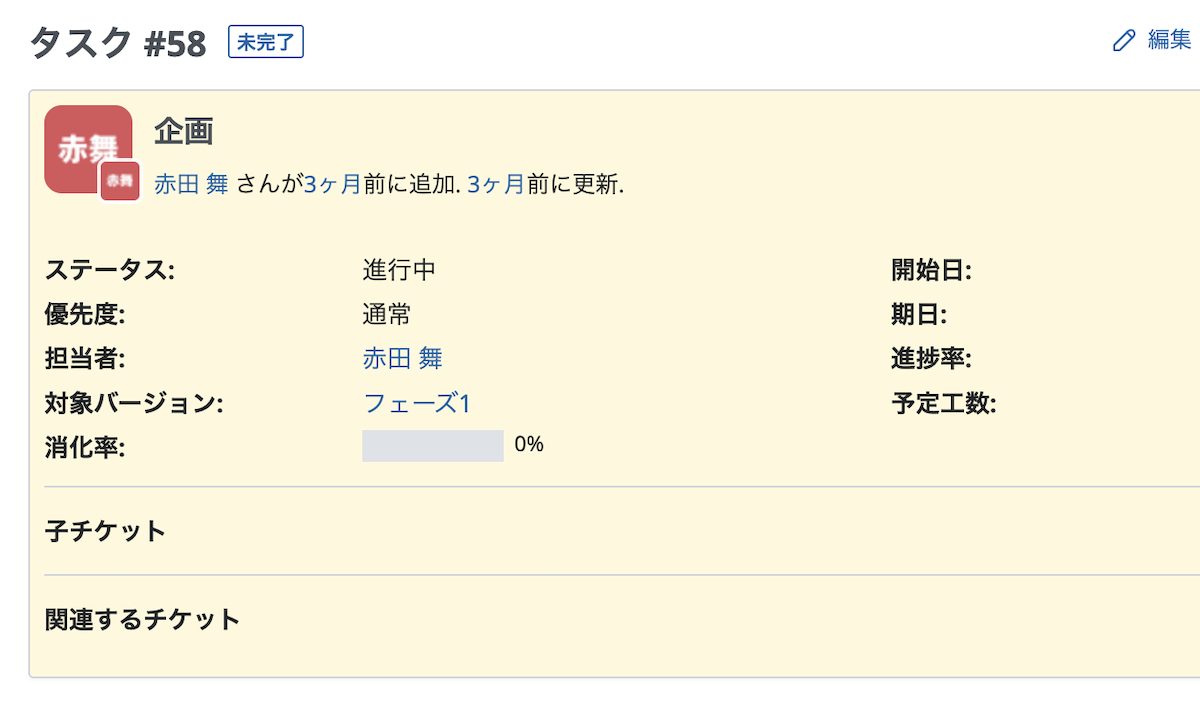Click the 関連するチケット section heading
Screen dimensions: 1200x703
(x=143, y=619)
